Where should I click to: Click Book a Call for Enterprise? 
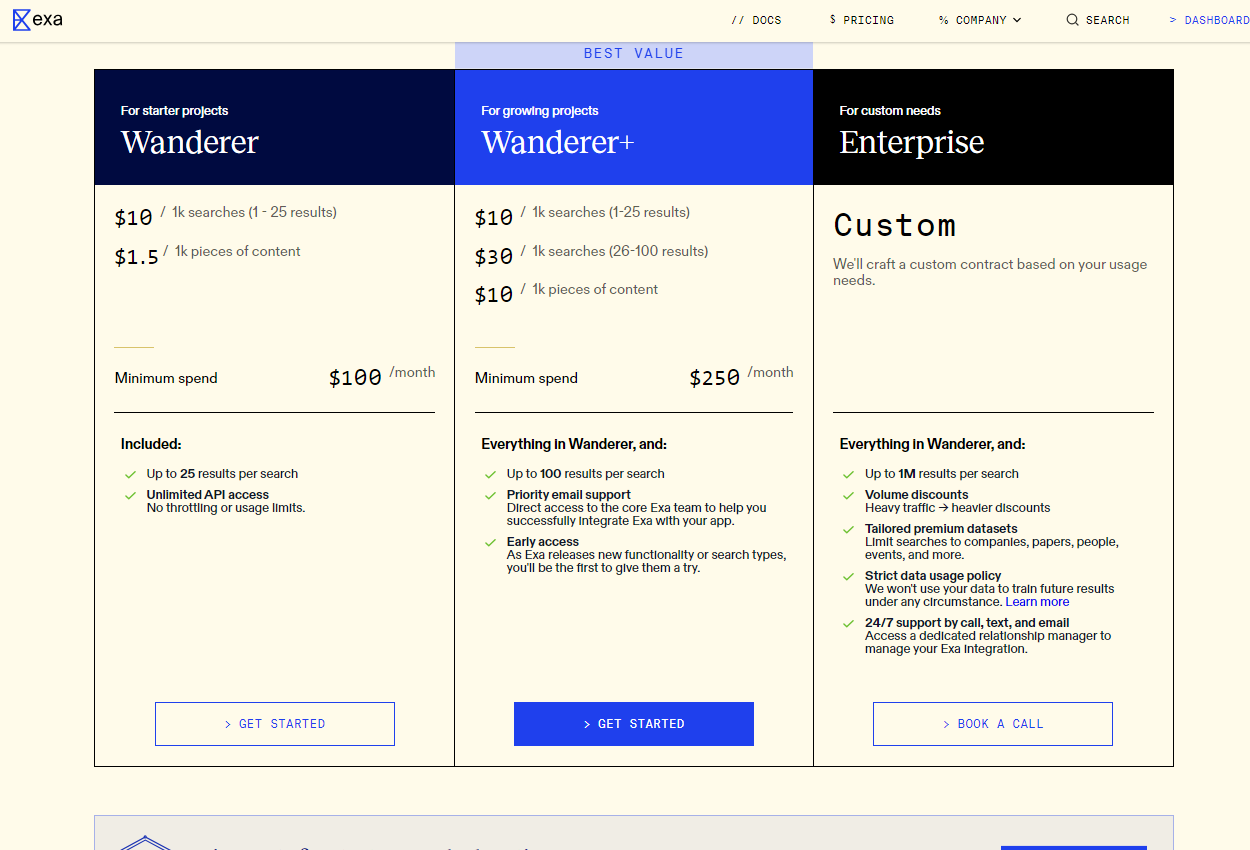coord(993,724)
